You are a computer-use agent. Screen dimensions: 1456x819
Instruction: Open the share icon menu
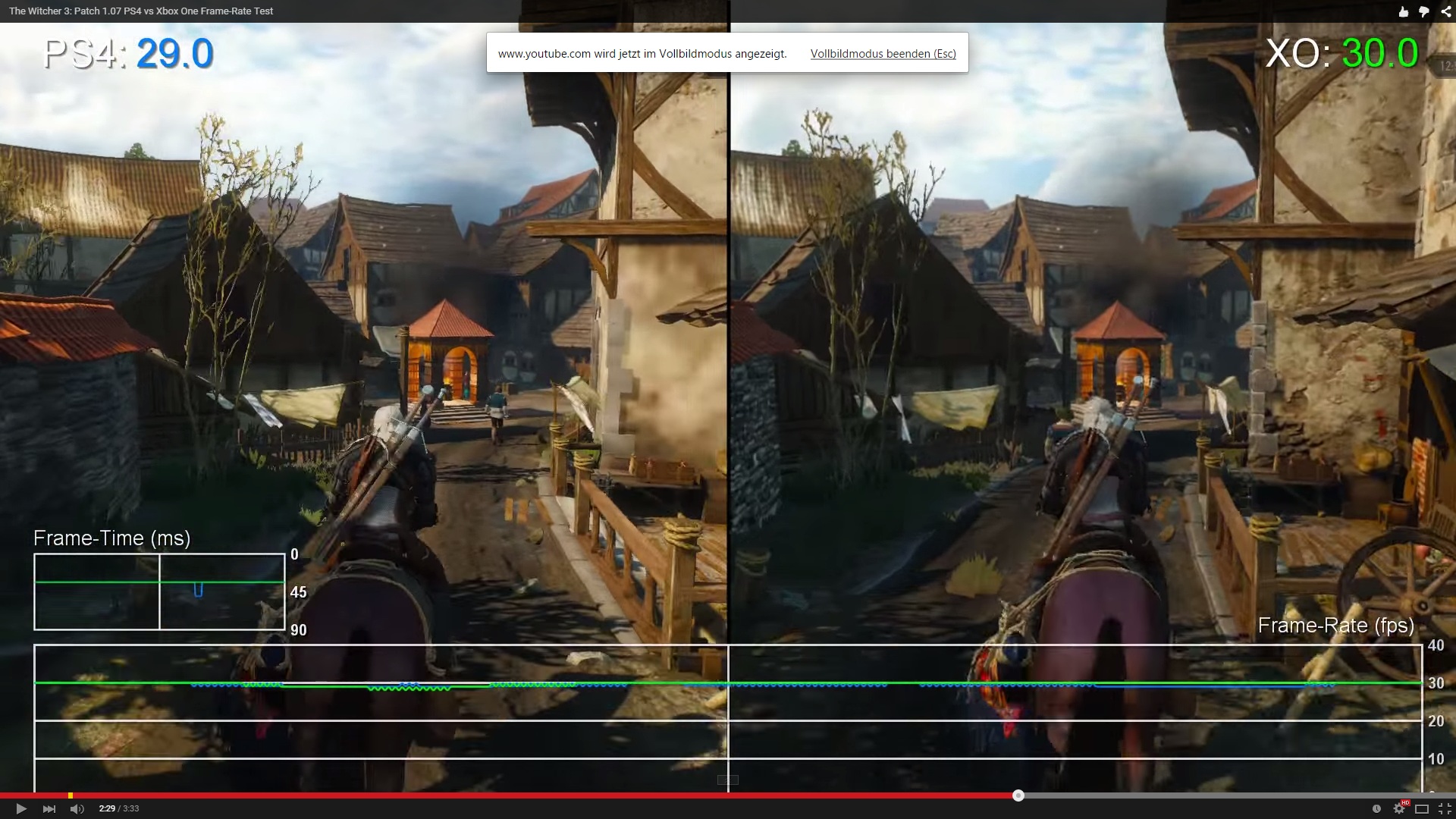[1445, 11]
